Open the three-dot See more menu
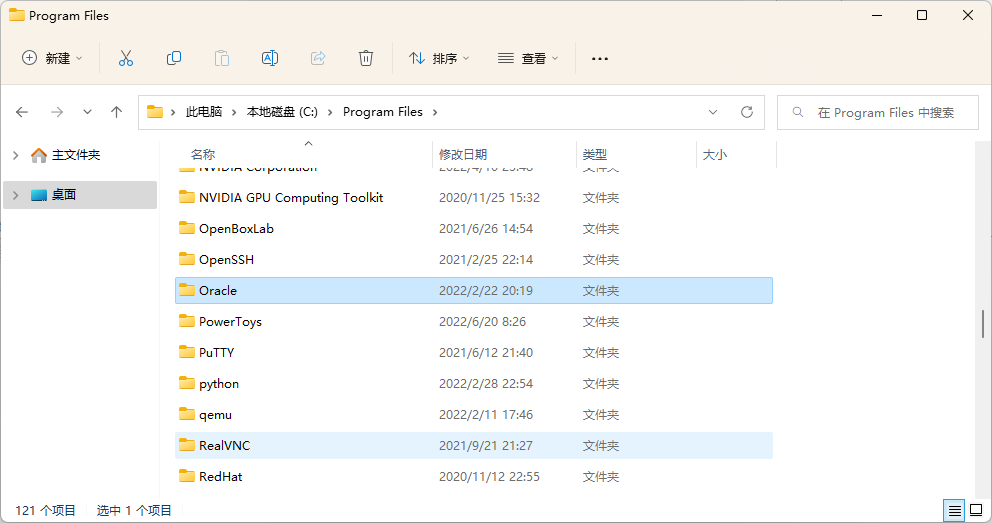This screenshot has height=523, width=992. 600,59
